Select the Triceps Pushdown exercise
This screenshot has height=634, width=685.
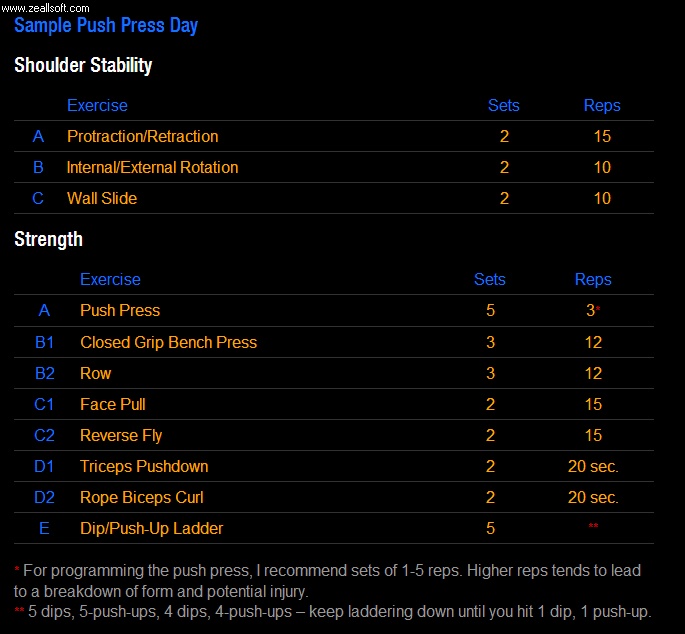tap(144, 466)
